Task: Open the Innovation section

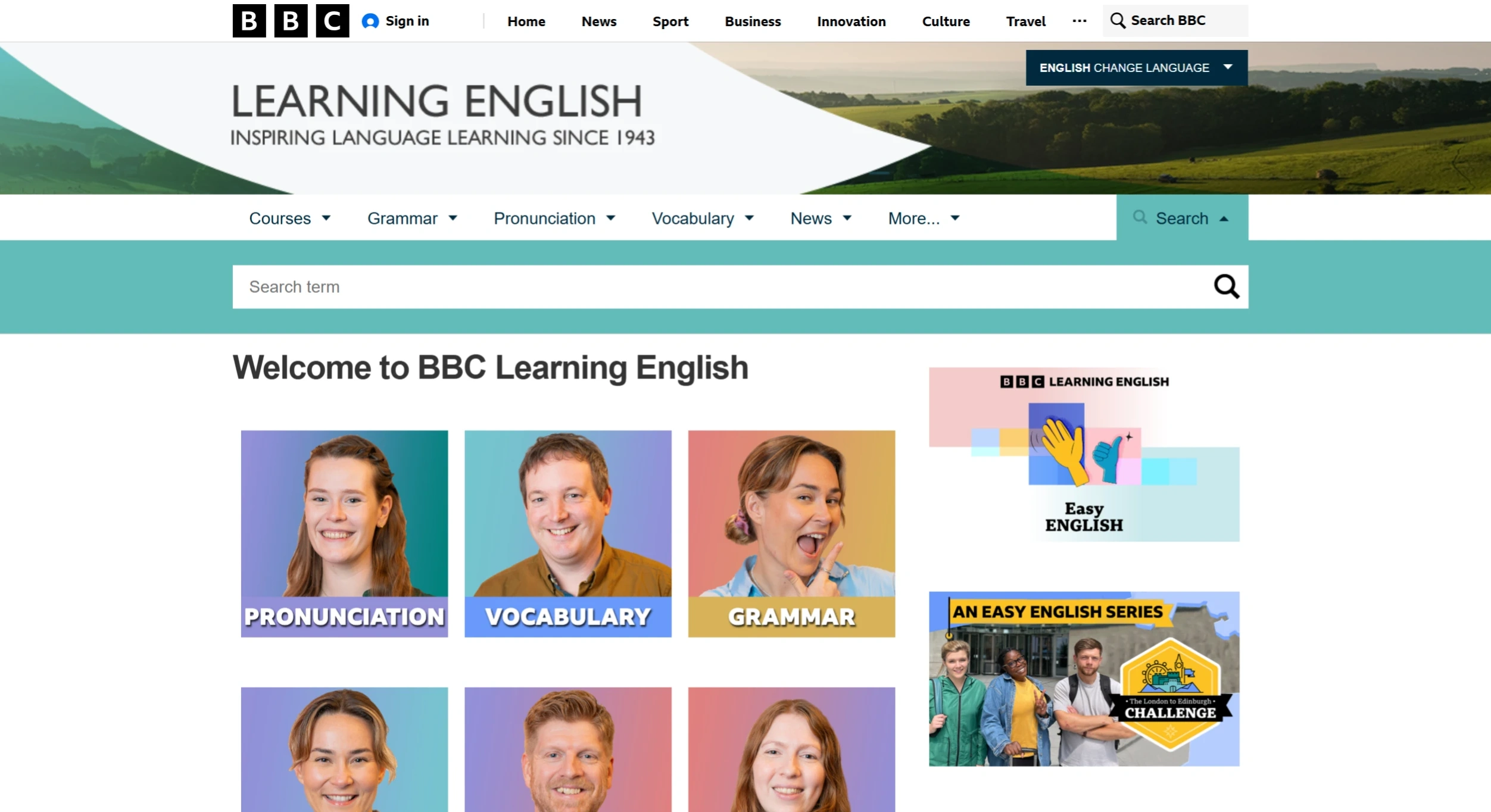Action: [x=851, y=21]
